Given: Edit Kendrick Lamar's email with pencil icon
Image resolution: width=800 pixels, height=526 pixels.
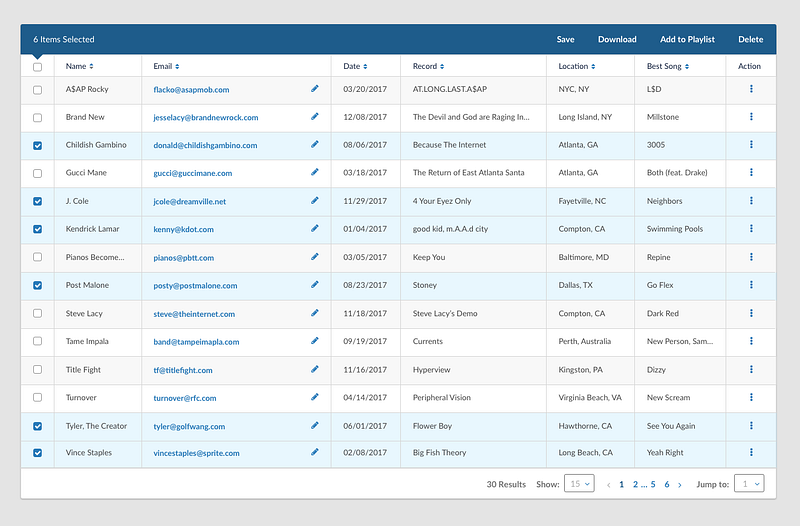Looking at the screenshot, I should 315,229.
